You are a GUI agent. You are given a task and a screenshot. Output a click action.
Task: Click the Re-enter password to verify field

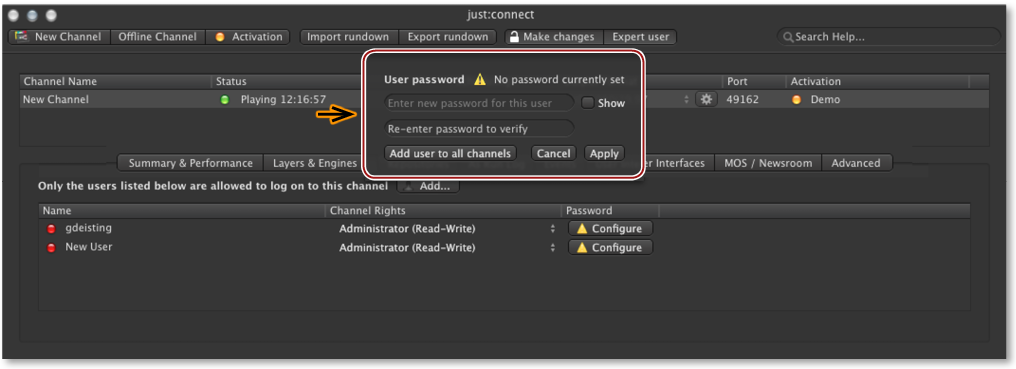(x=479, y=128)
